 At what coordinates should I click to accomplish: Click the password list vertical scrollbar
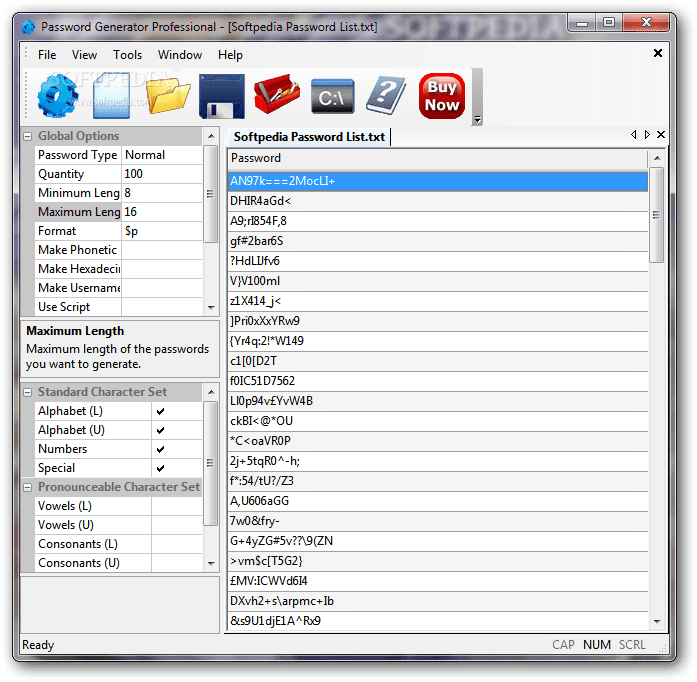[656, 400]
